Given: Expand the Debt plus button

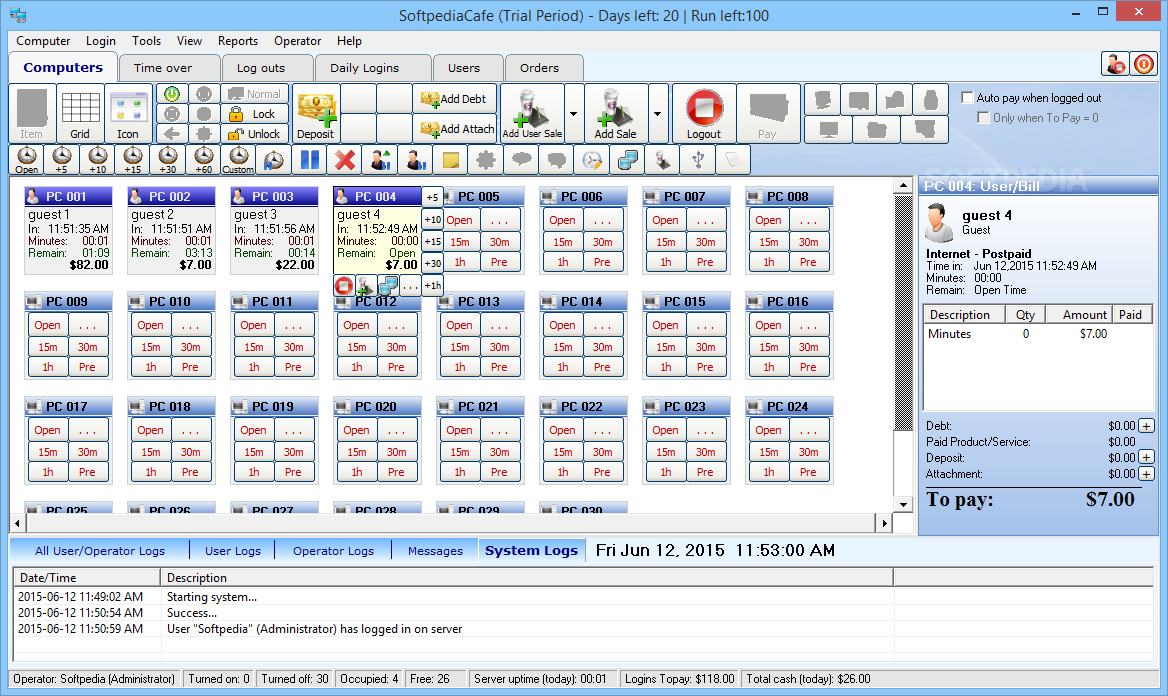Looking at the screenshot, I should [x=1146, y=426].
